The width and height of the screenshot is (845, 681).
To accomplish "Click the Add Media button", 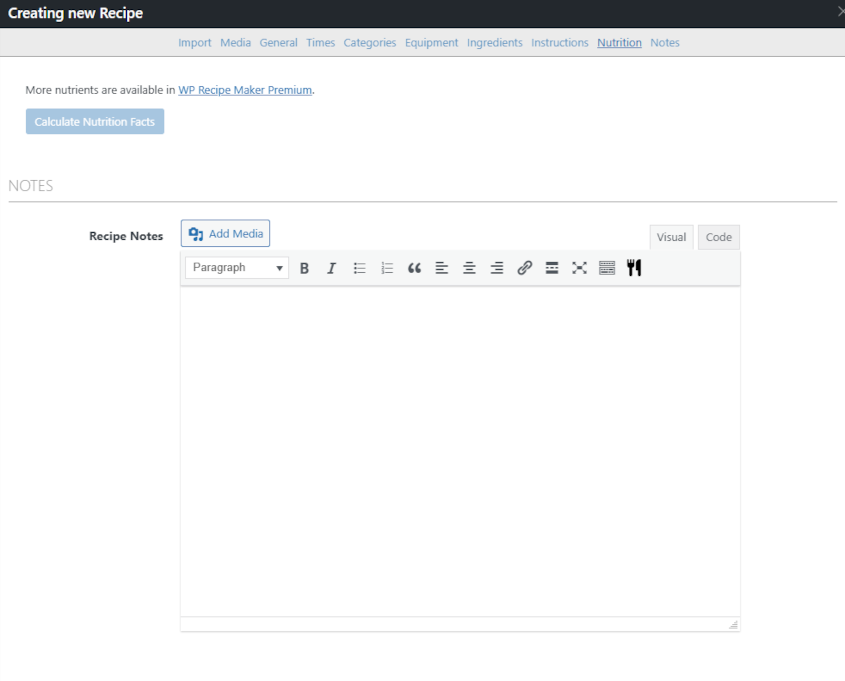I will point(225,233).
